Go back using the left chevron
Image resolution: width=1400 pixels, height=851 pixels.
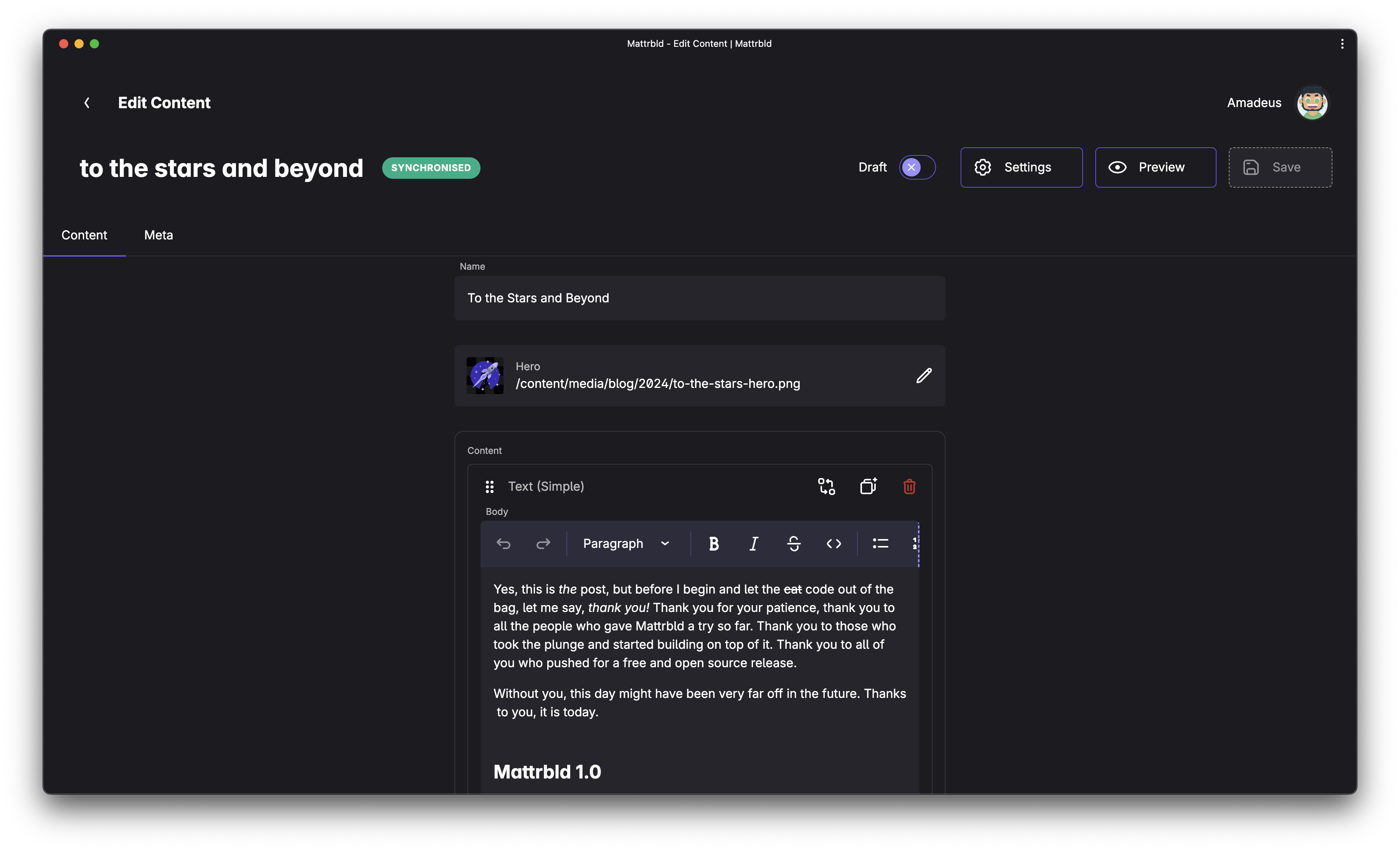point(87,103)
